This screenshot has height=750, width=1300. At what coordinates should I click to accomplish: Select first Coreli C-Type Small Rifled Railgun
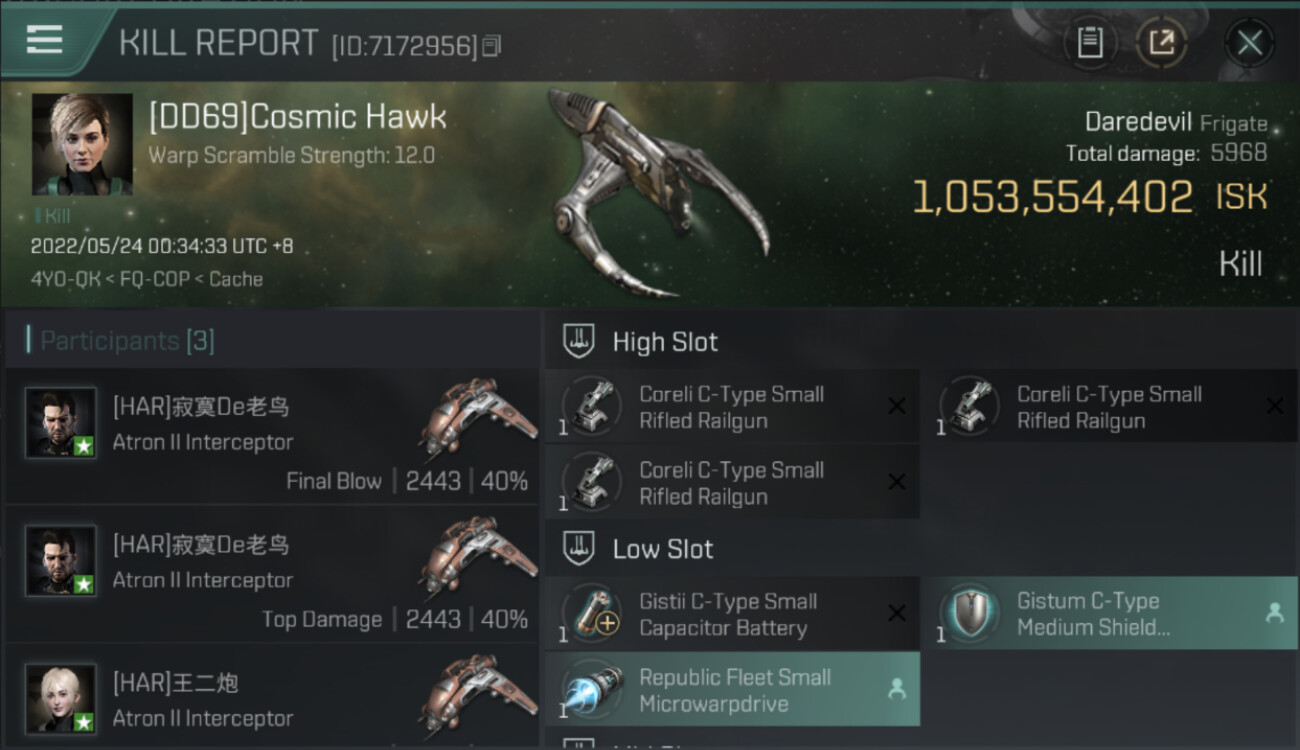click(x=732, y=407)
